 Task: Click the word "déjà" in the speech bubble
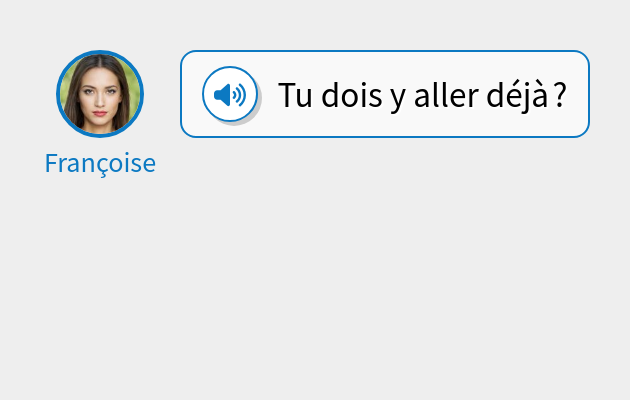coord(518,96)
